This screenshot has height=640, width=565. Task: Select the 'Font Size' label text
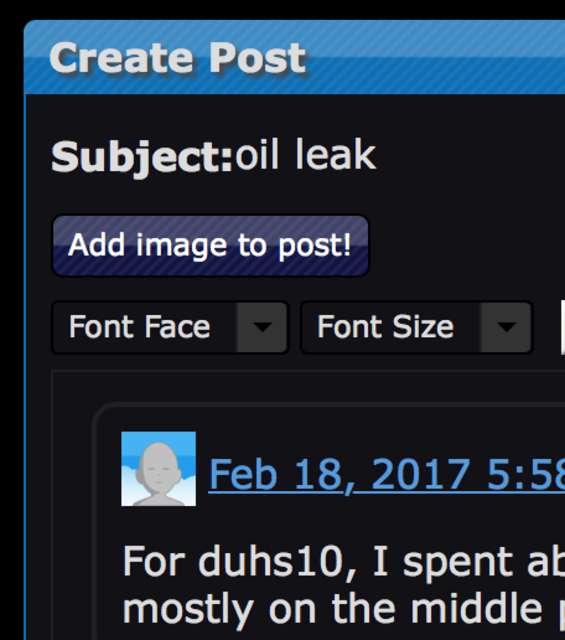(x=385, y=327)
